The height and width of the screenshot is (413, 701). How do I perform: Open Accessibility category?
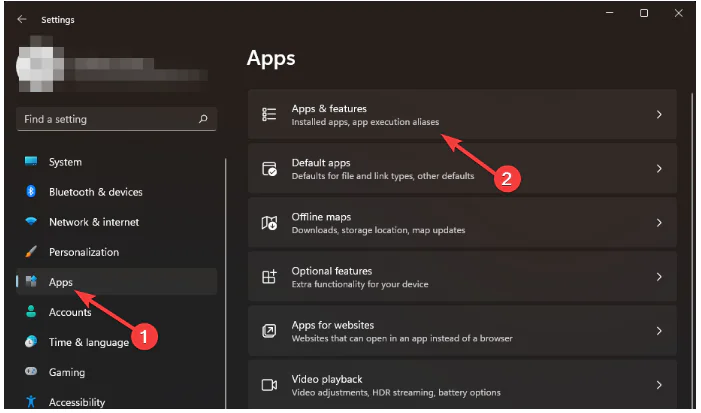tap(117, 400)
